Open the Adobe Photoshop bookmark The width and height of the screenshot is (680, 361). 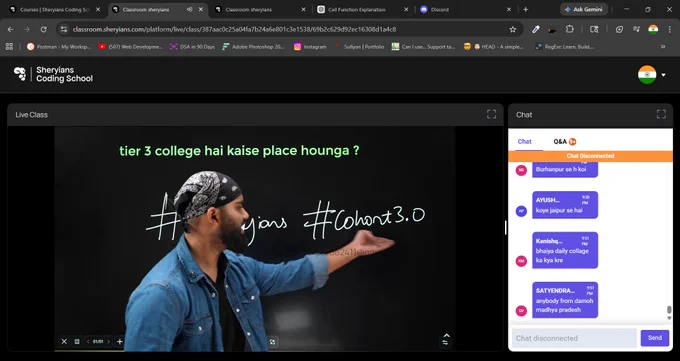pos(253,46)
